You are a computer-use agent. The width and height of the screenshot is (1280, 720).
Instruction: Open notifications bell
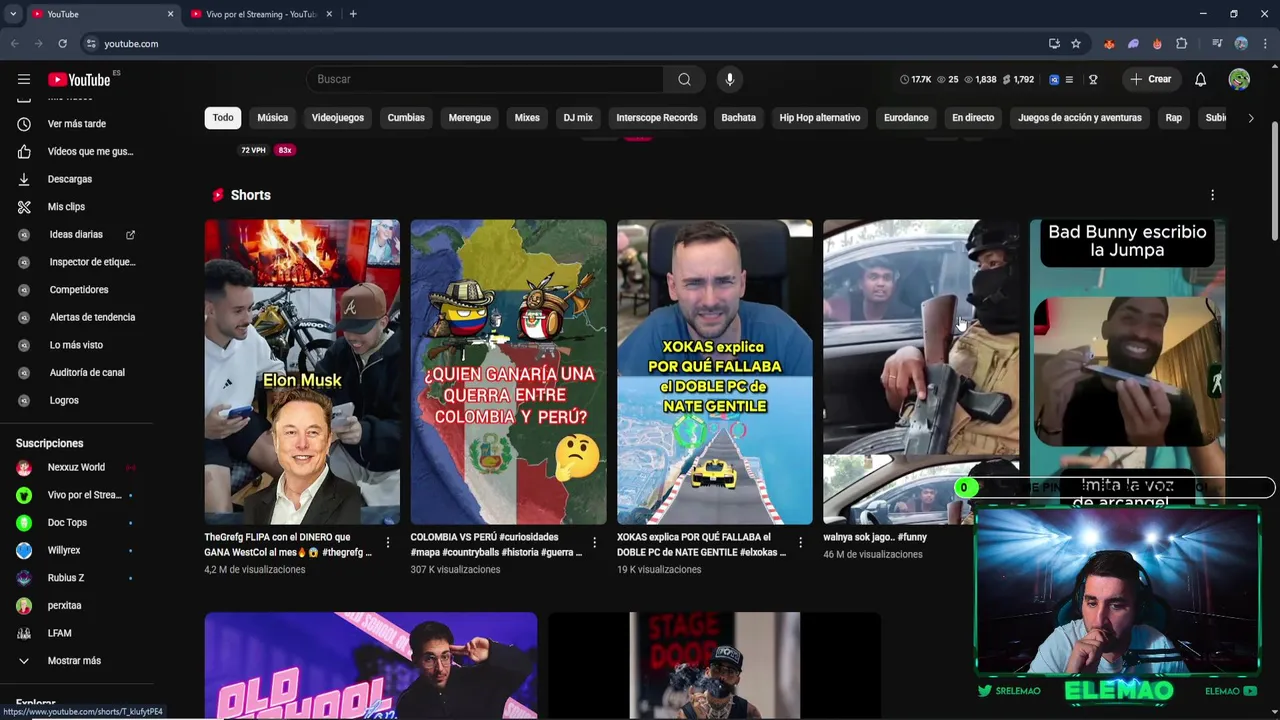point(1200,79)
